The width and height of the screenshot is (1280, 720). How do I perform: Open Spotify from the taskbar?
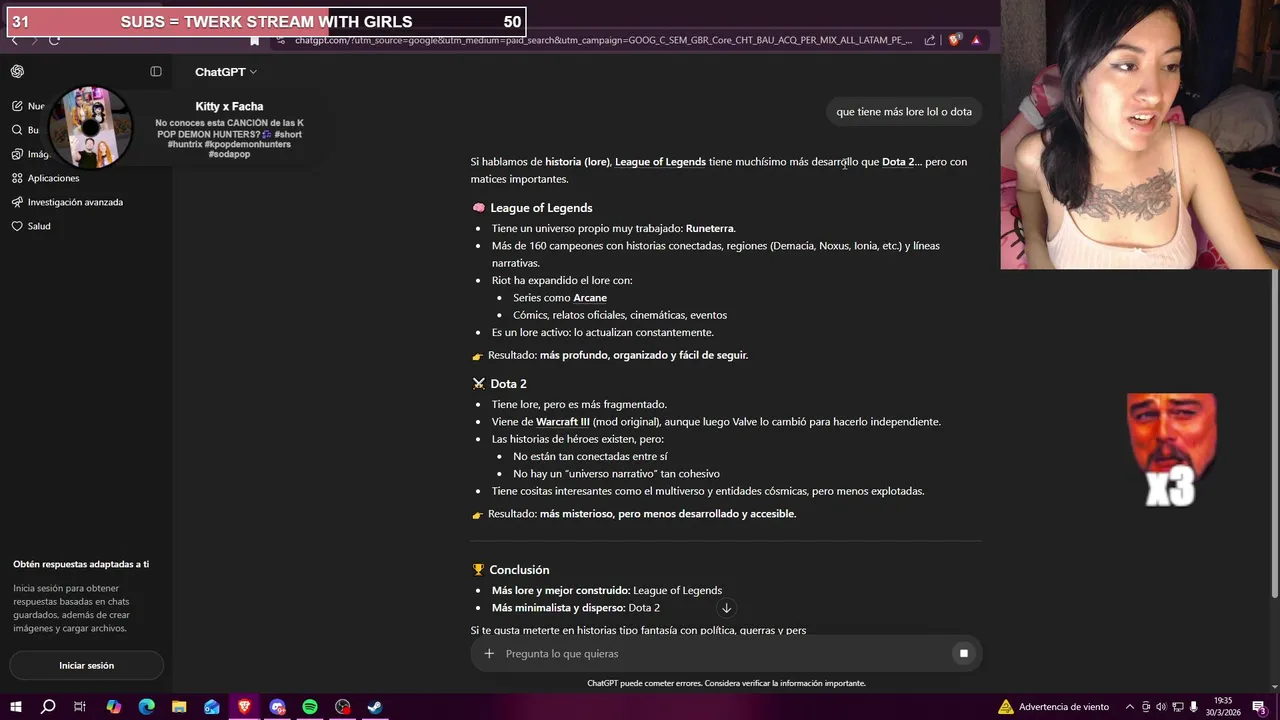[x=310, y=707]
